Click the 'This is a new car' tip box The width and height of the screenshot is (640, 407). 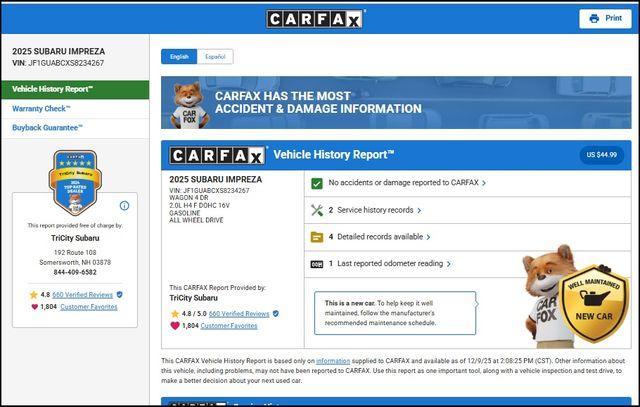click(x=395, y=313)
